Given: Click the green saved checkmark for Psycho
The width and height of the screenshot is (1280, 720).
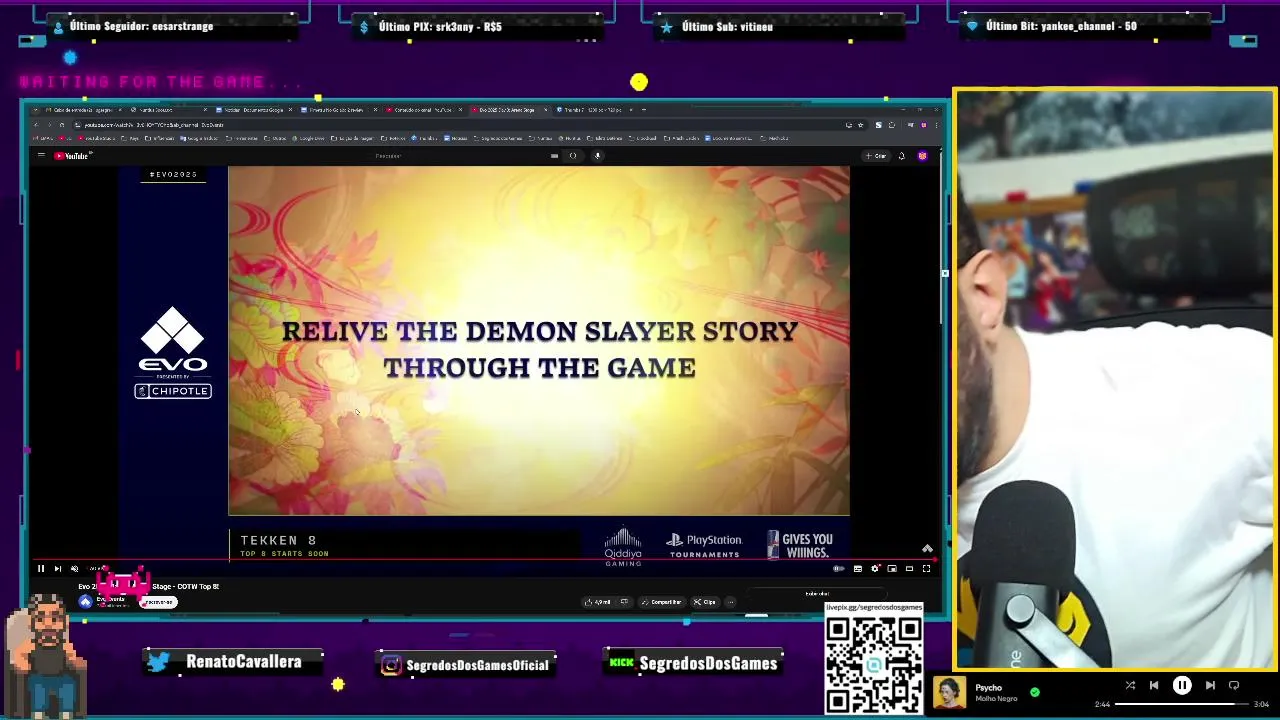Looking at the screenshot, I should coord(1035,691).
